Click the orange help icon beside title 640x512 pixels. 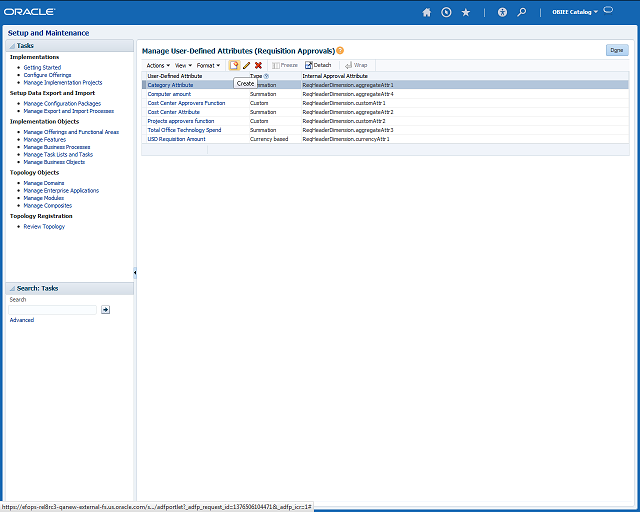coord(340,51)
